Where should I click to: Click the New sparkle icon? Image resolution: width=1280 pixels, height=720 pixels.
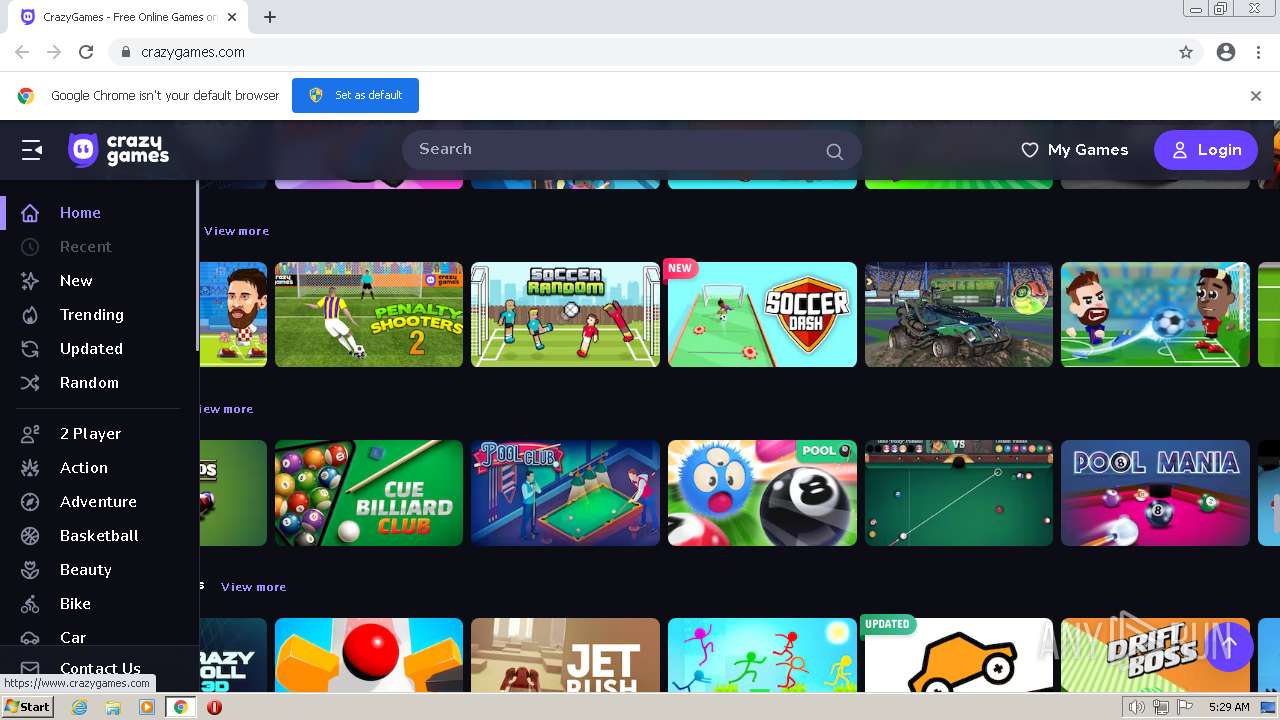tap(30, 281)
